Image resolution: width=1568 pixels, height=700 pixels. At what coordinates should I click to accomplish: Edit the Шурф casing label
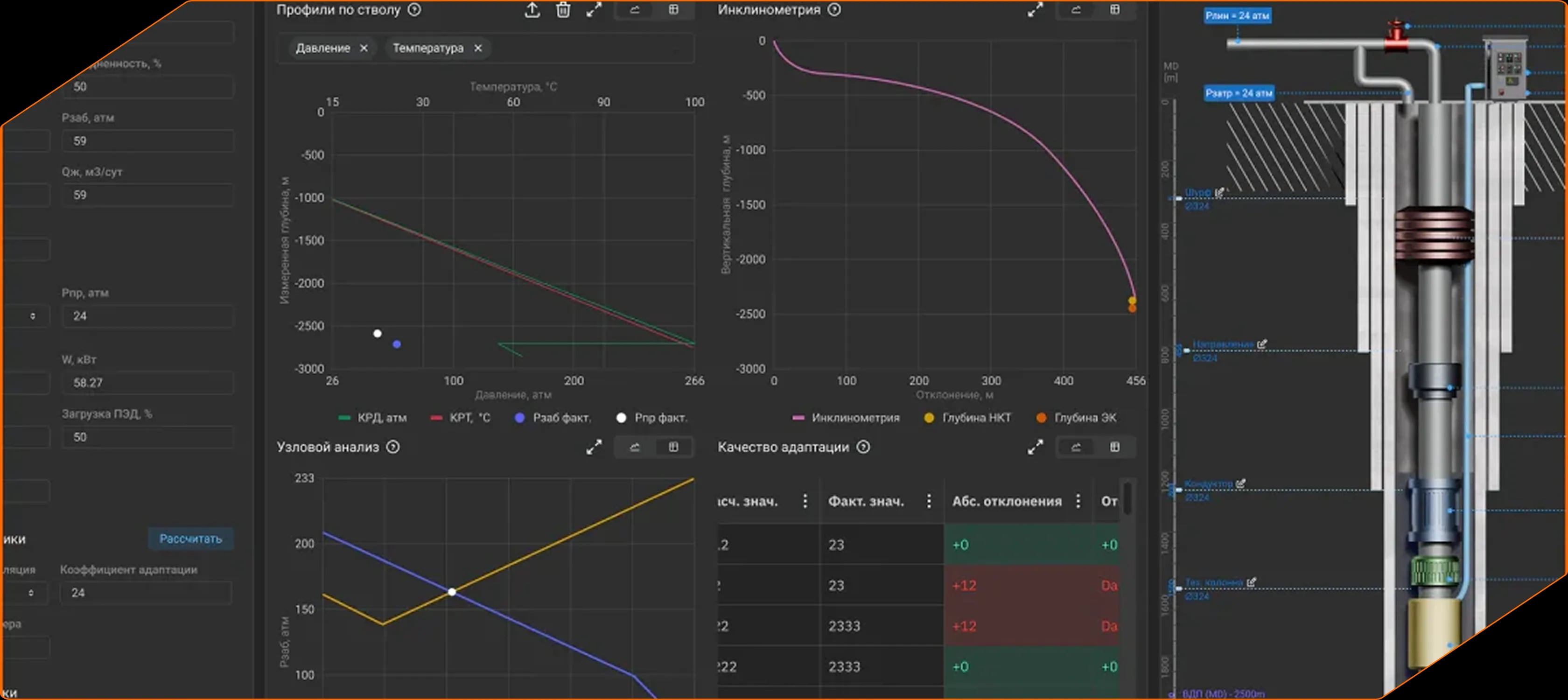coord(1219,192)
